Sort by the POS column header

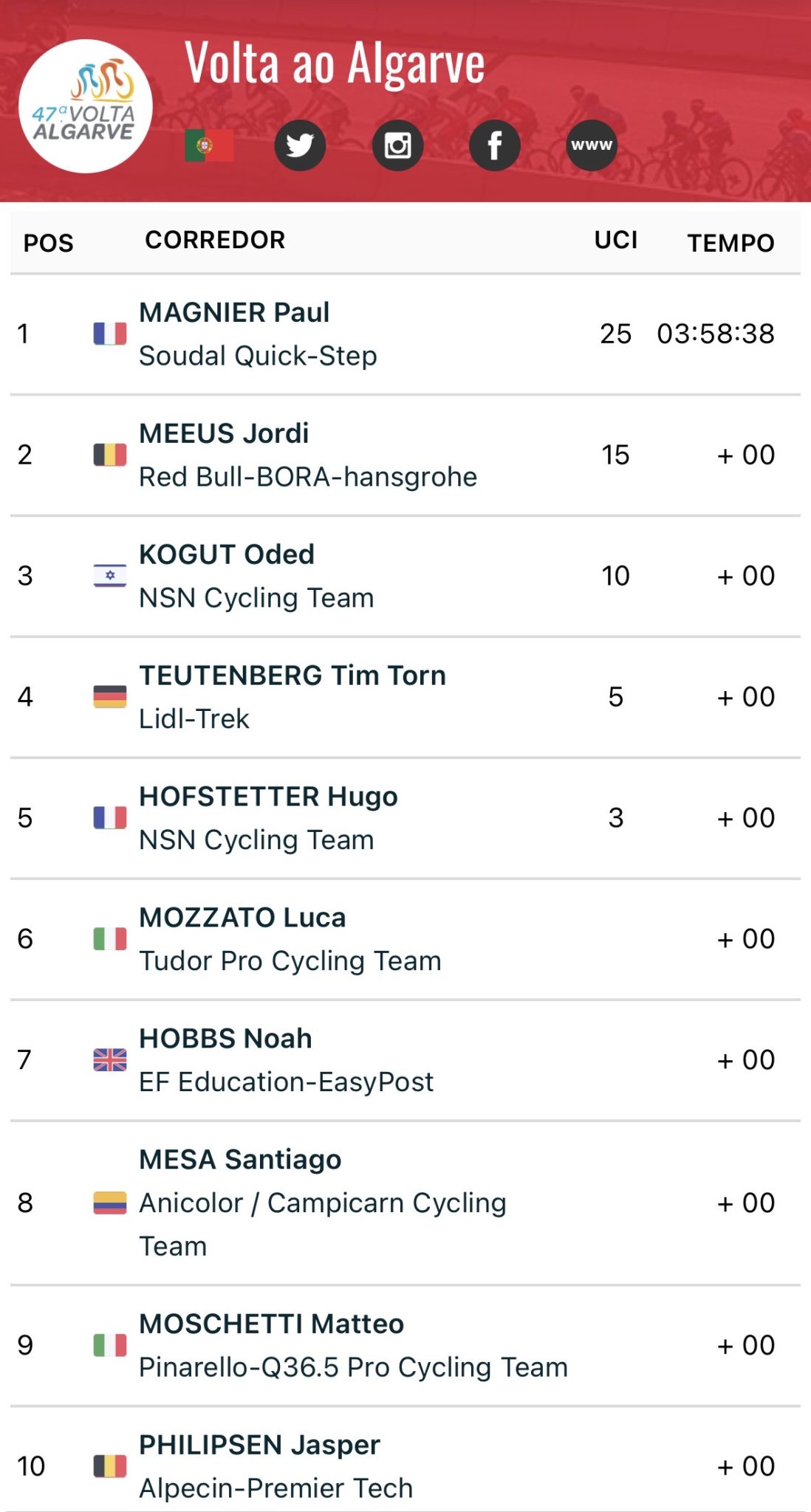coord(49,243)
